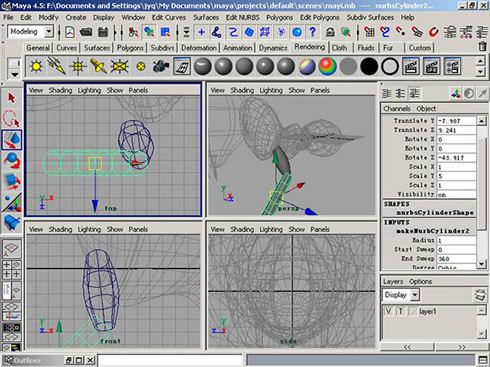The width and height of the screenshot is (490, 367).
Task: Create a point light from shelf
Action: click(x=78, y=66)
